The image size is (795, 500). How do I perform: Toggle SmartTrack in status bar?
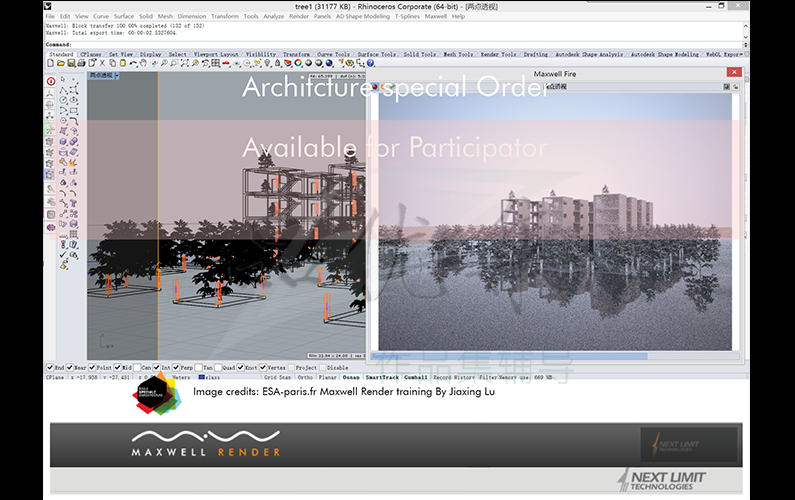(x=382, y=377)
